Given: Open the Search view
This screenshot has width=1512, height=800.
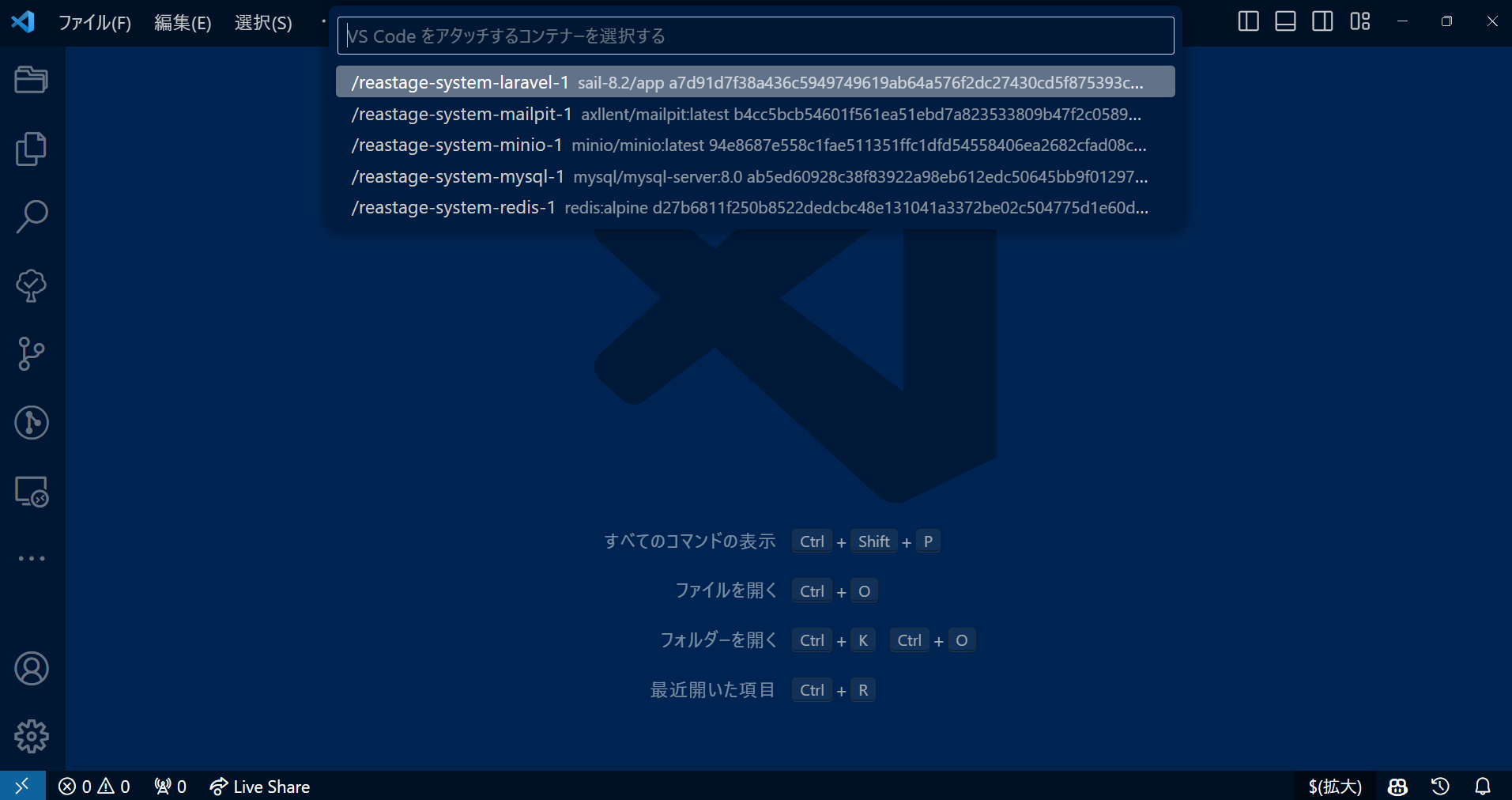Looking at the screenshot, I should click(x=31, y=216).
